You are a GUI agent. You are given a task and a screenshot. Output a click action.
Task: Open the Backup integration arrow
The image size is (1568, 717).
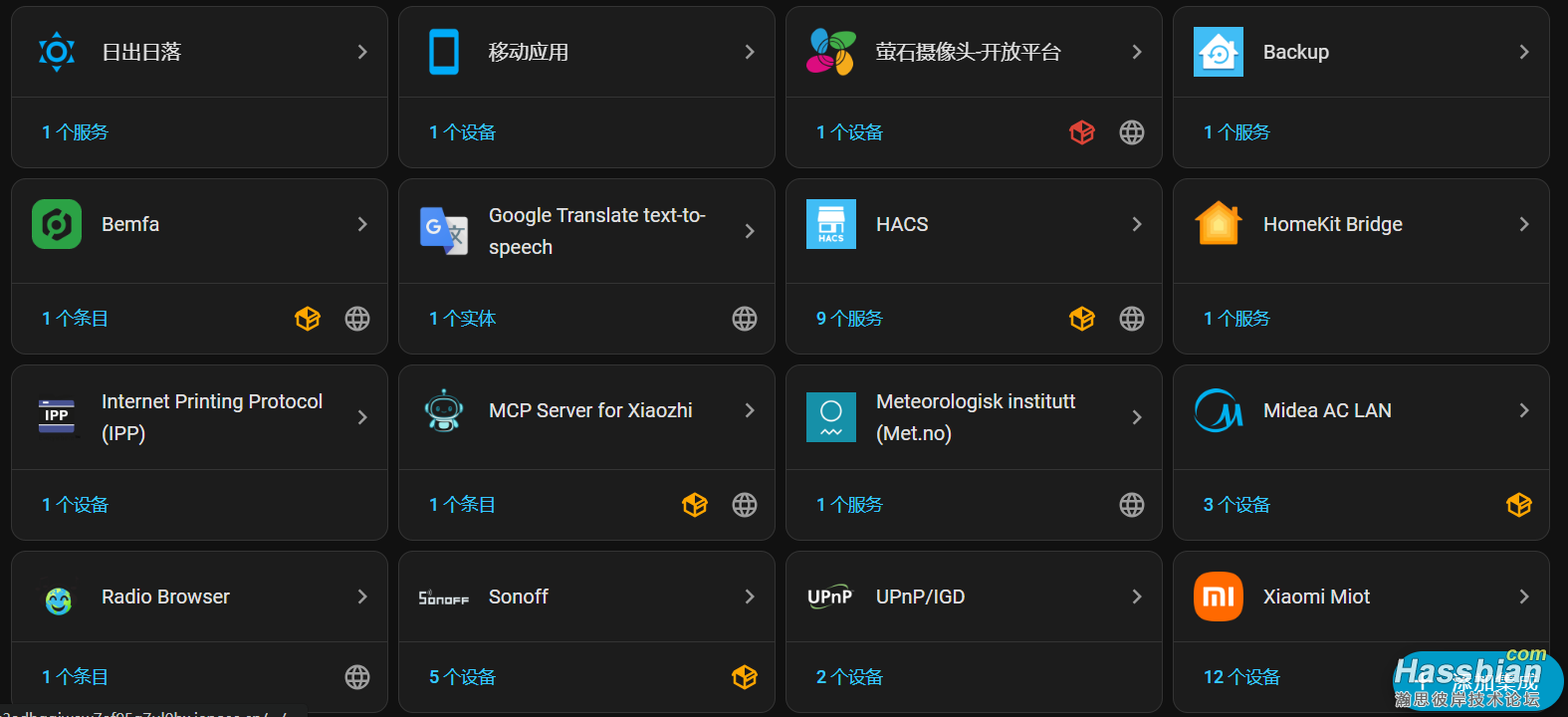point(1524,52)
